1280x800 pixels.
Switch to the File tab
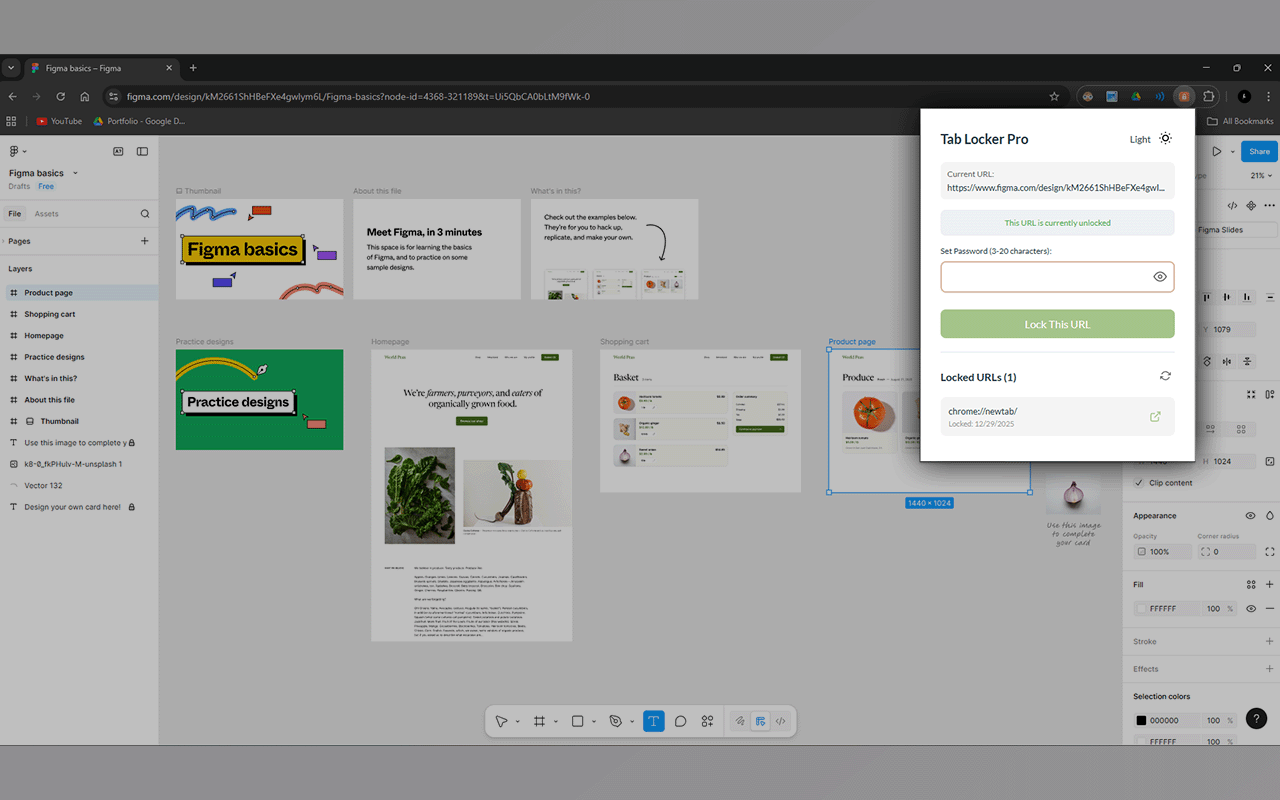point(15,214)
